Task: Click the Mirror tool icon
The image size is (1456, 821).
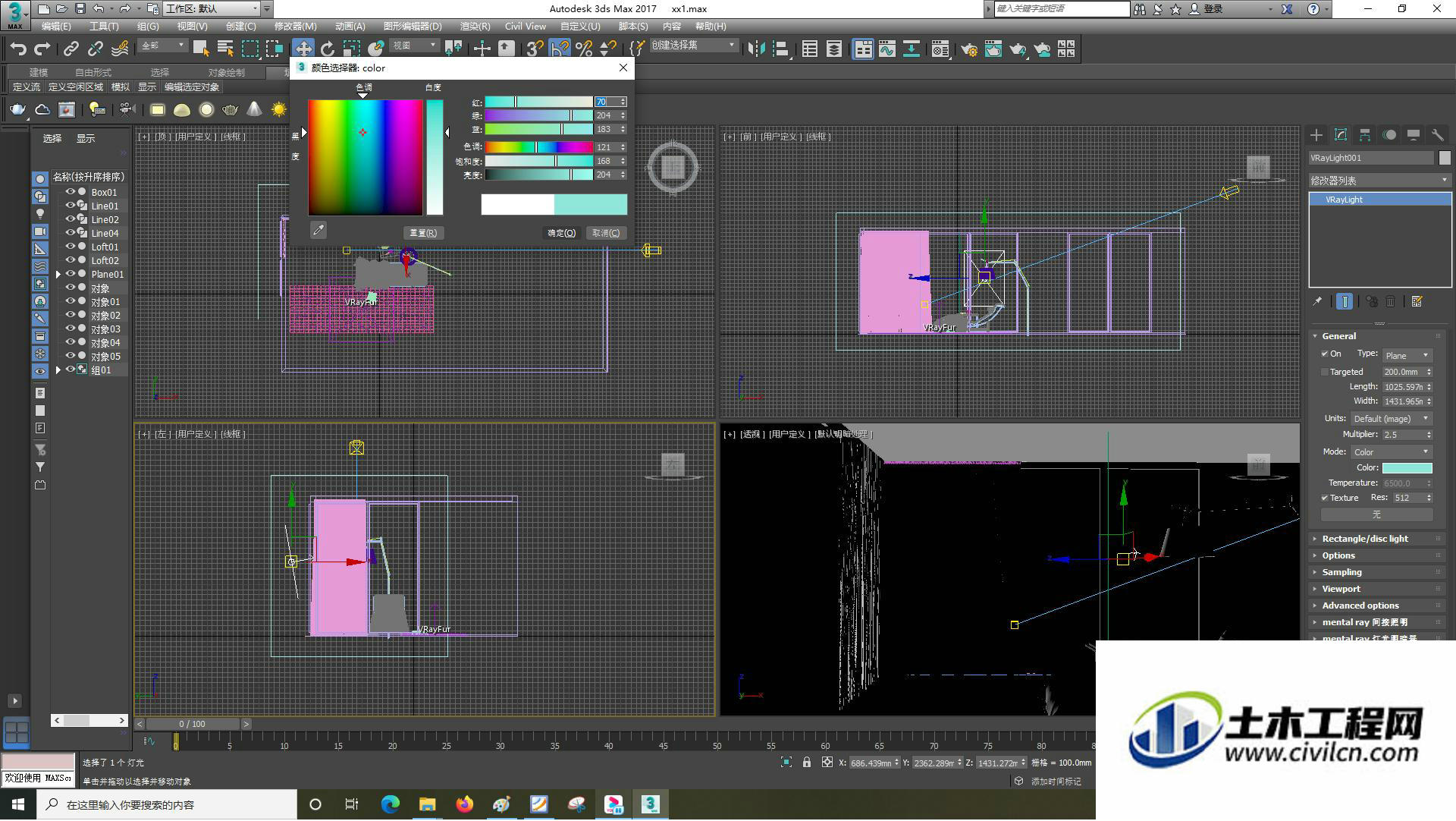Action: [756, 49]
